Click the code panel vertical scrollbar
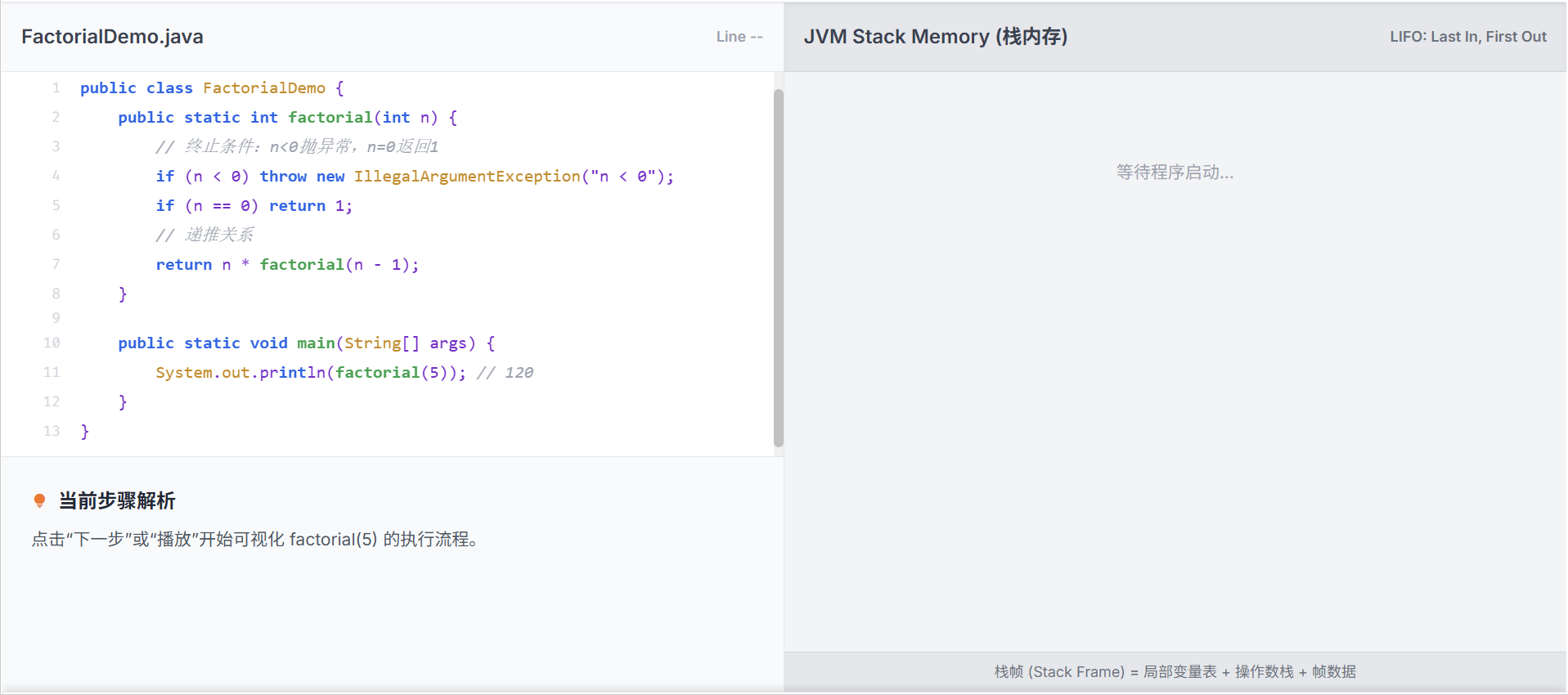This screenshot has height=695, width=1568. (778, 267)
